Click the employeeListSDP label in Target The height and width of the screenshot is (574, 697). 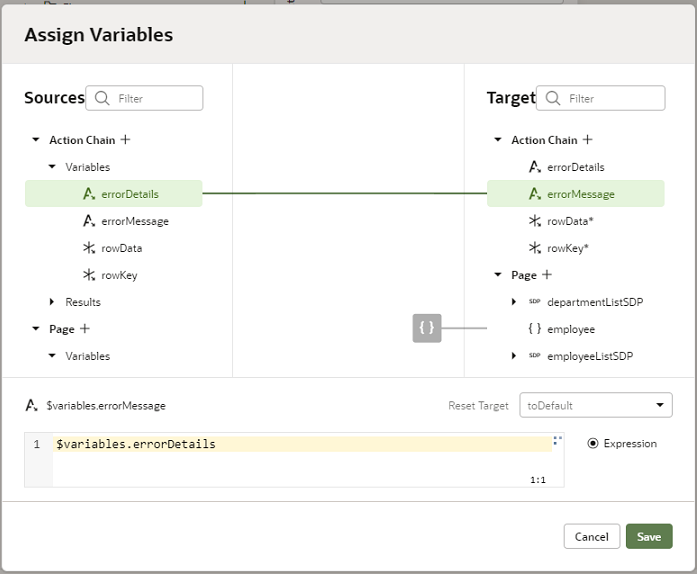click(x=590, y=356)
